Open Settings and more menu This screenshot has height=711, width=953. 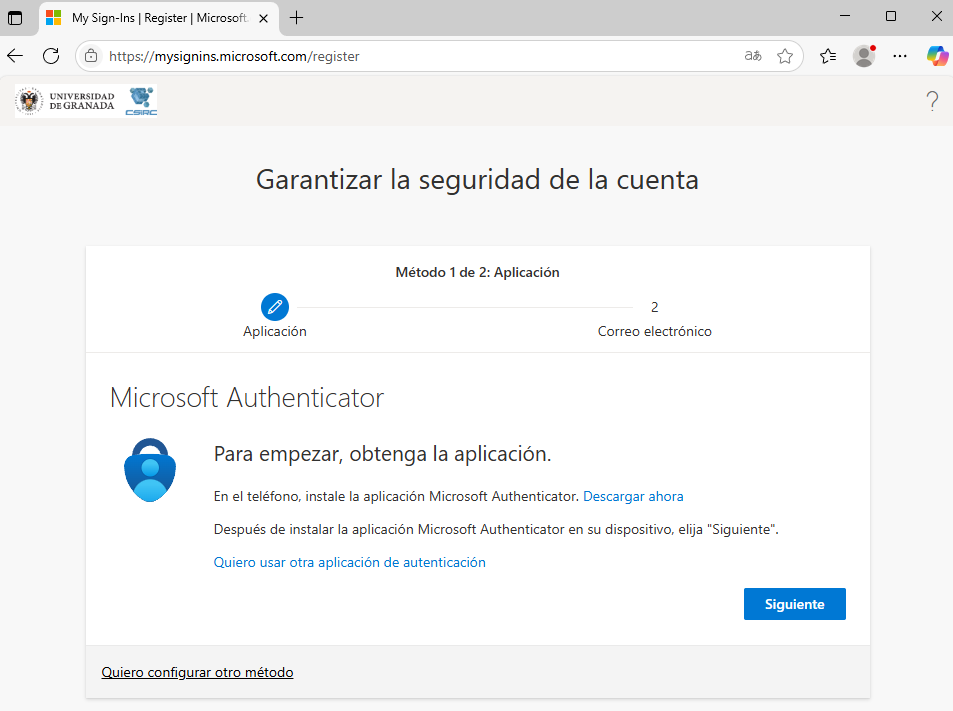[x=900, y=56]
